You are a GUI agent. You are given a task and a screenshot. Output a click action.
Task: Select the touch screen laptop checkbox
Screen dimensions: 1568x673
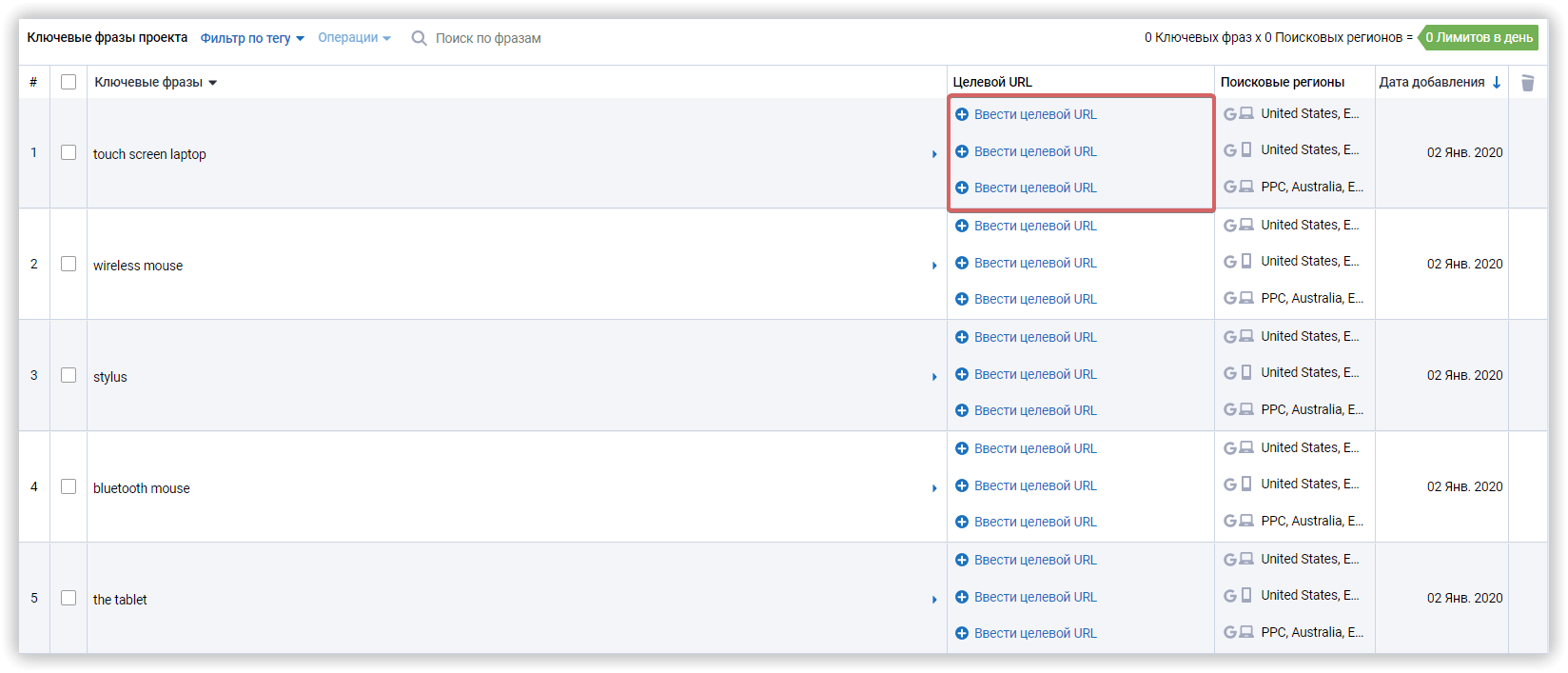[69, 152]
